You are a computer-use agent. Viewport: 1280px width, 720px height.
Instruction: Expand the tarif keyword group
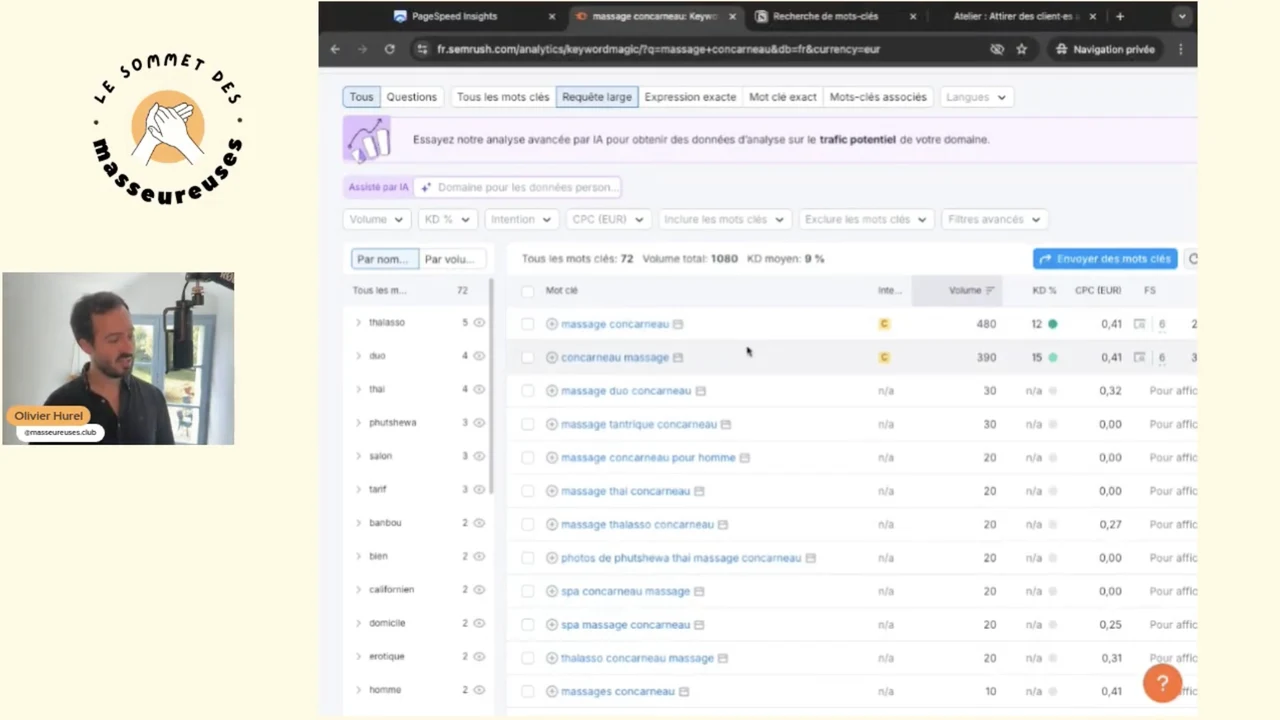coord(358,490)
